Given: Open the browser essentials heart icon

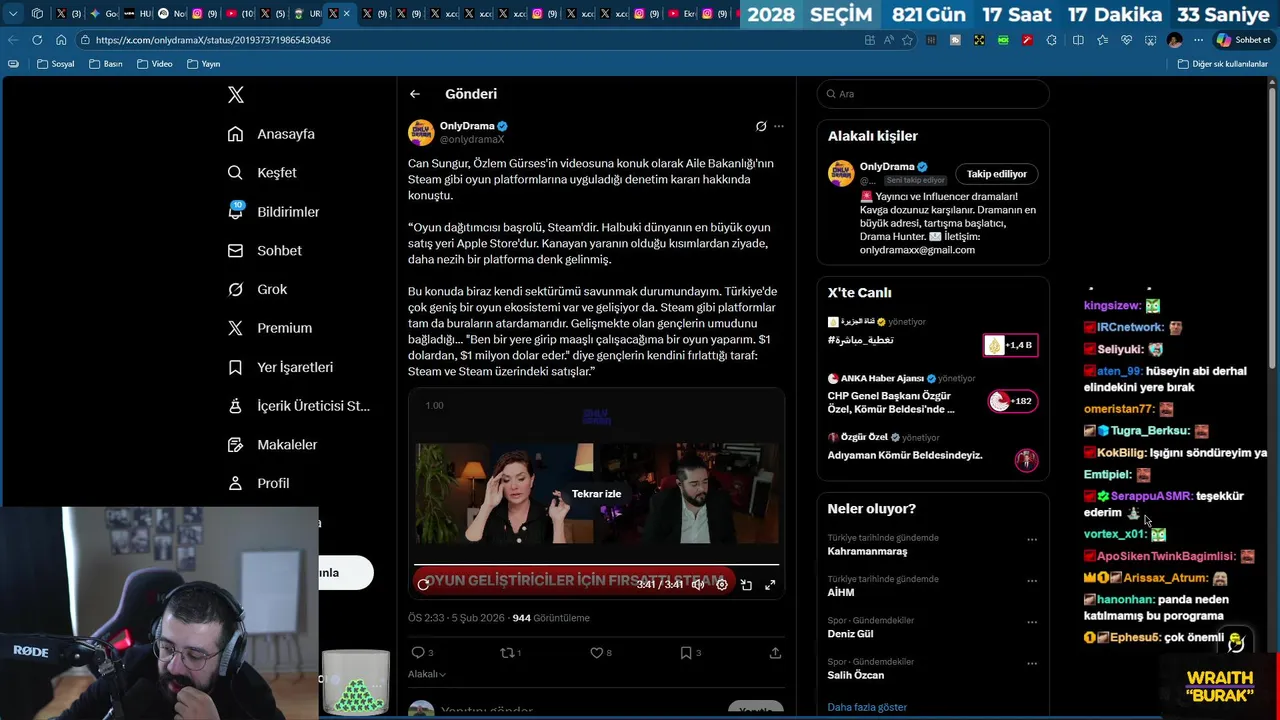Looking at the screenshot, I should pos(1127,40).
